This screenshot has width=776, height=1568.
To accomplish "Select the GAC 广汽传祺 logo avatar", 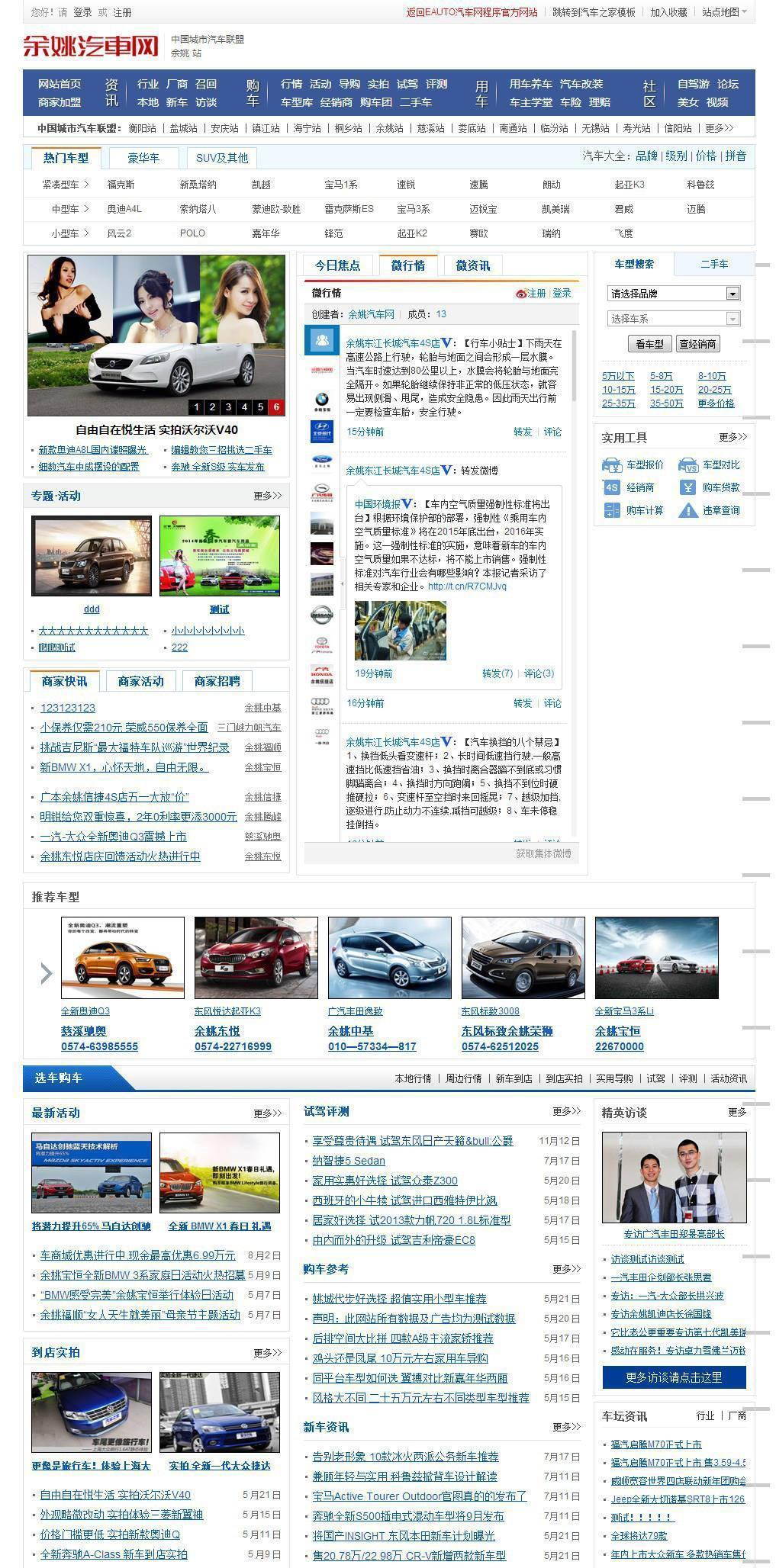I will [x=321, y=492].
